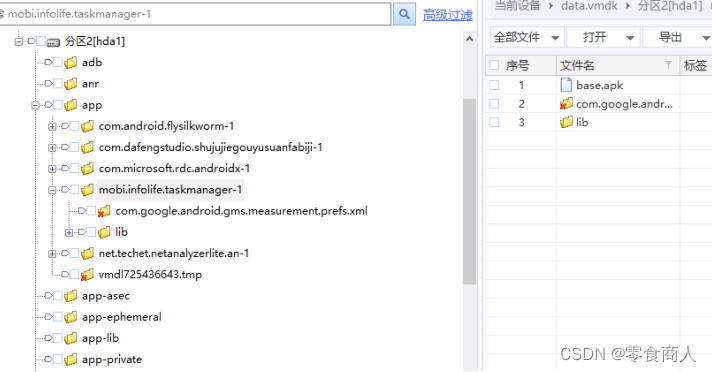Image resolution: width=712 pixels, height=372 pixels.
Task: Check the mobi.infolife.taskmanager-1 checkbox
Action: (x=74, y=190)
